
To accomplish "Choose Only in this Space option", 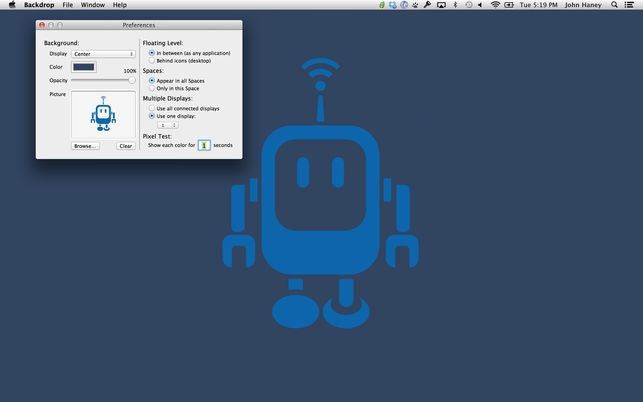I will pos(152,88).
